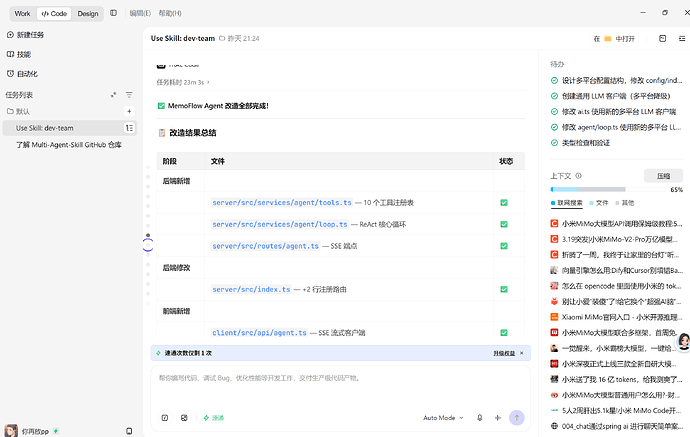Click the image attachment icon in the input toolbar

click(184, 418)
